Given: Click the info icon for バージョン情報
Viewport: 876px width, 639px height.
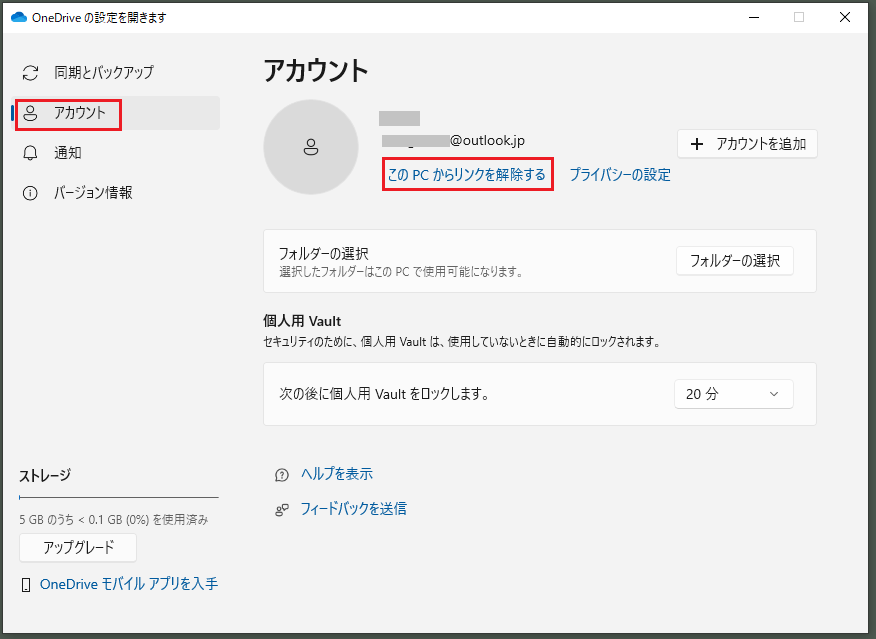Looking at the screenshot, I should (x=30, y=193).
